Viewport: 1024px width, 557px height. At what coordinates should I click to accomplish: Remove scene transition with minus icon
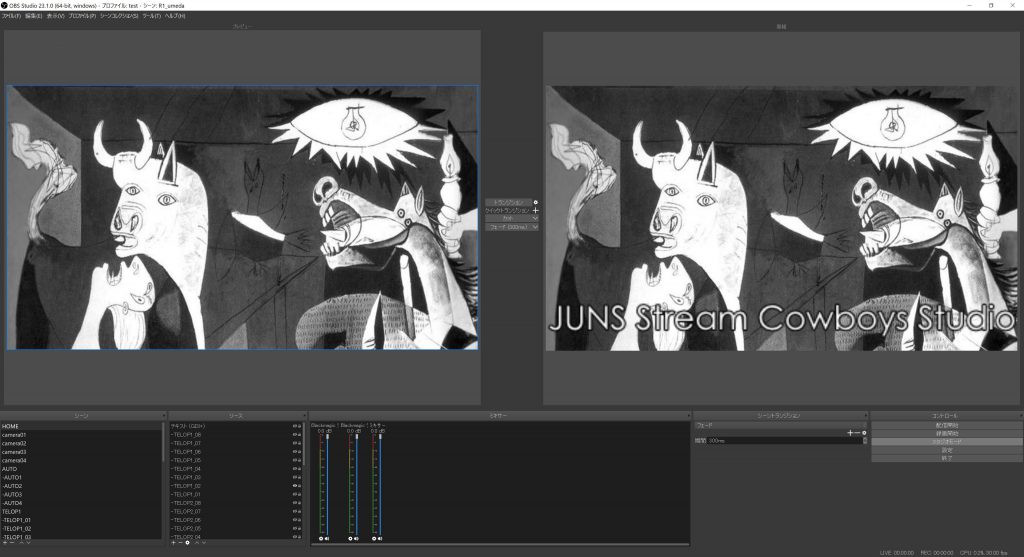click(857, 433)
